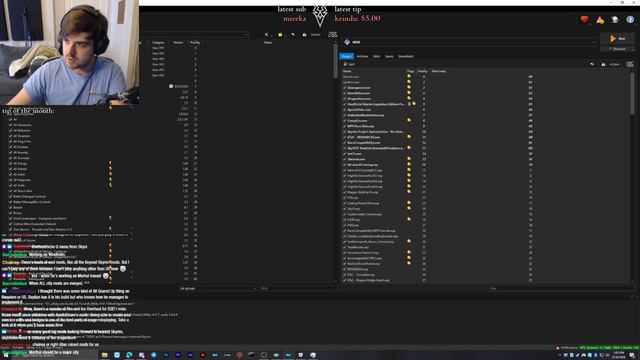Sort mod list by Priority column
The height and width of the screenshot is (360, 640).
click(195, 42)
